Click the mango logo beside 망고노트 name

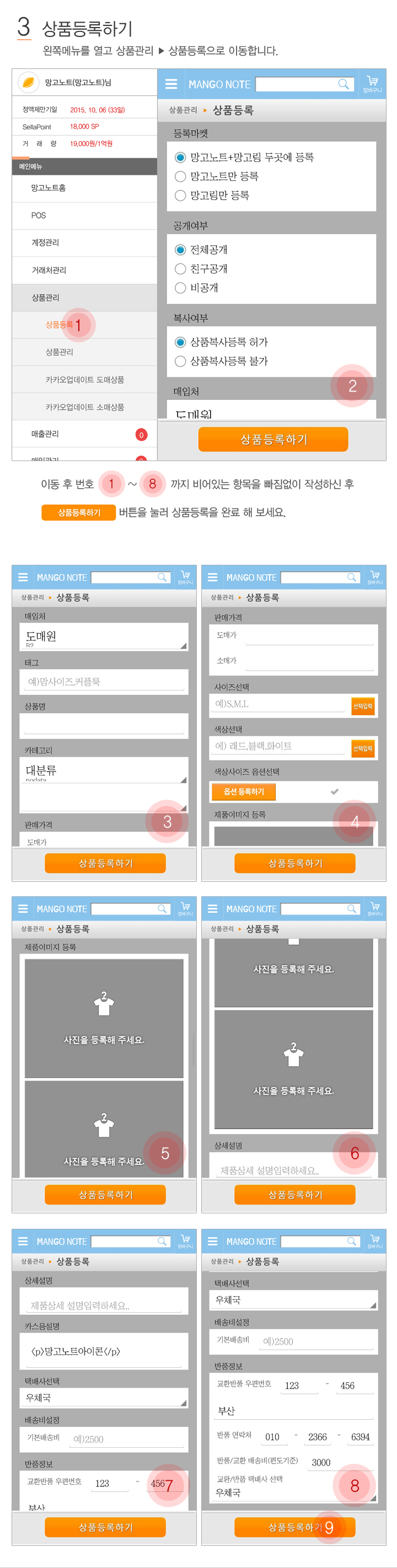[28, 82]
